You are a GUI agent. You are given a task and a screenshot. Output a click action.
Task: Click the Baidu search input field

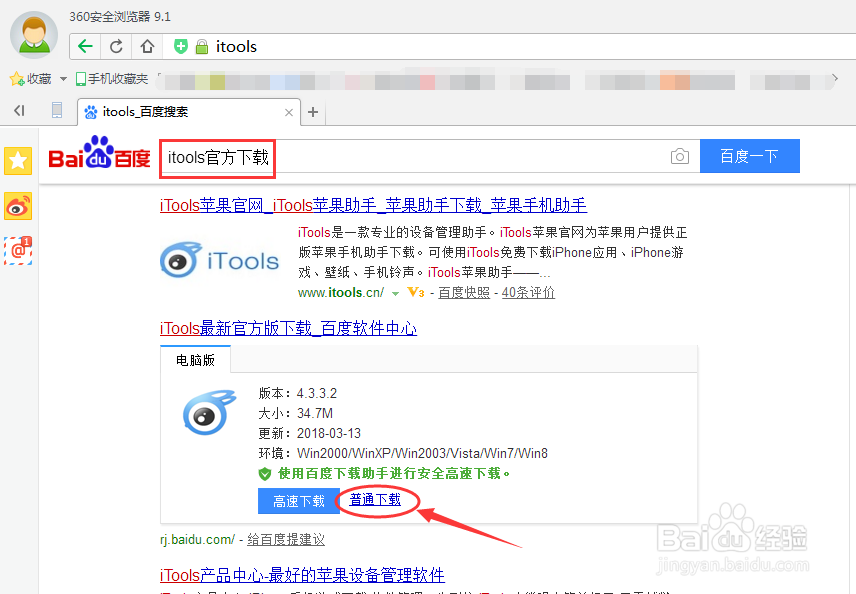tap(430, 157)
